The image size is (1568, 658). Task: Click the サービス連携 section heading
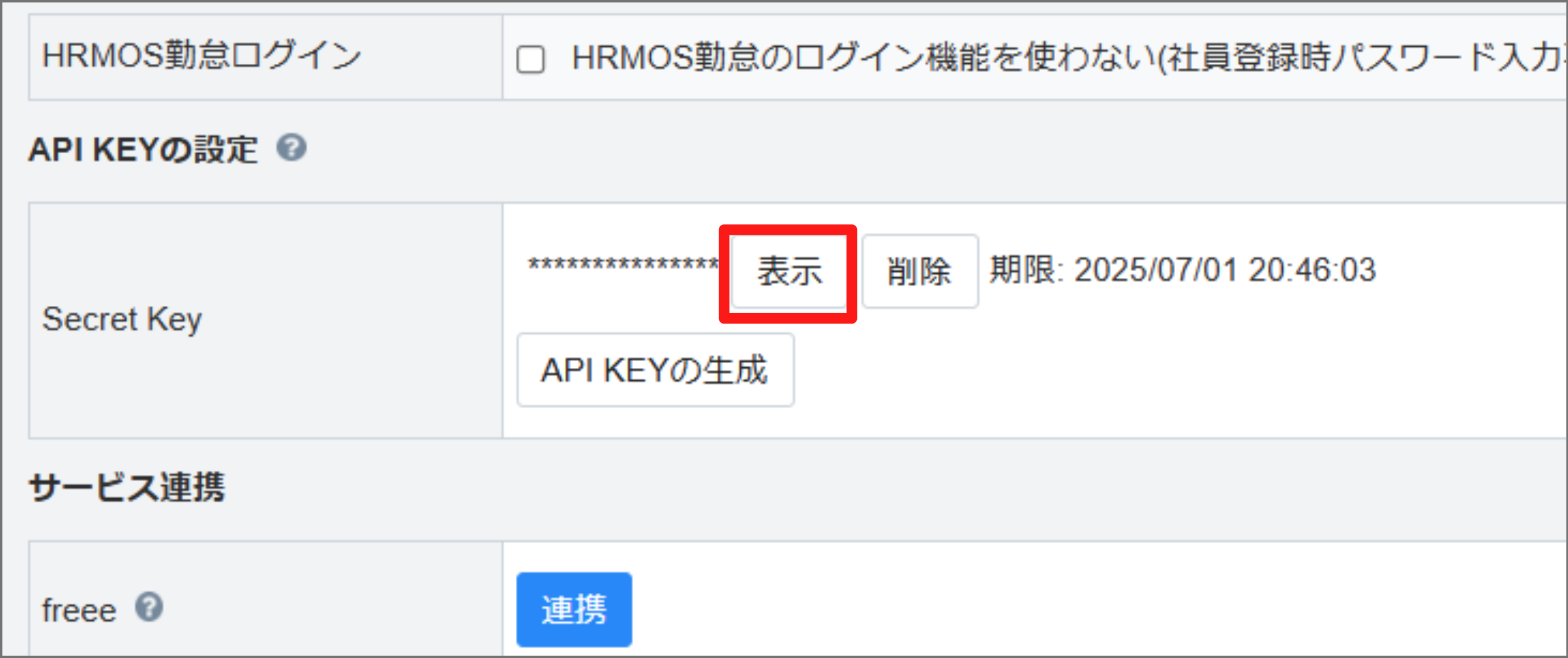127,488
